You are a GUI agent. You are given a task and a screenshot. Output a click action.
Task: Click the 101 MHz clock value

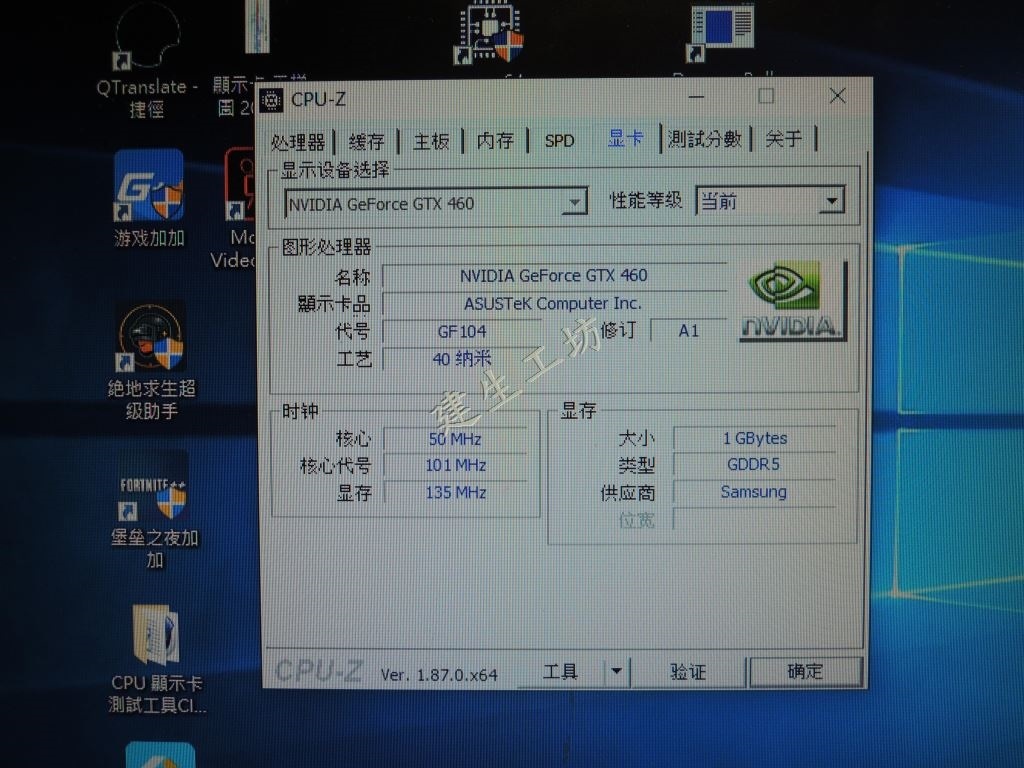click(x=455, y=465)
